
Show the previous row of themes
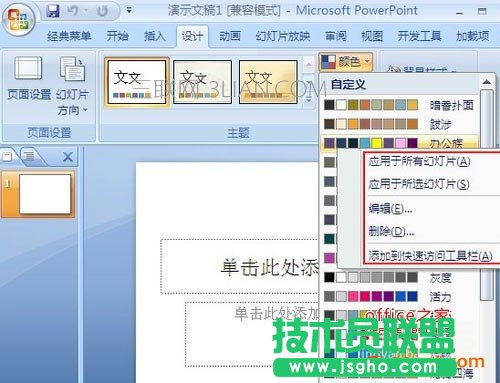point(309,64)
